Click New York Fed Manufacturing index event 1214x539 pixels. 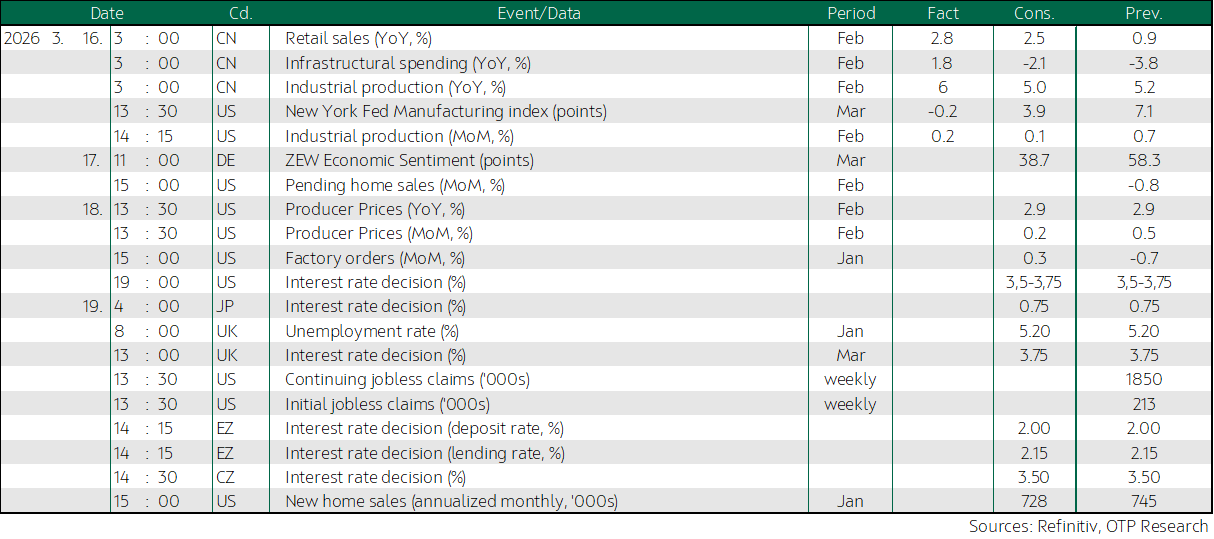click(x=445, y=112)
